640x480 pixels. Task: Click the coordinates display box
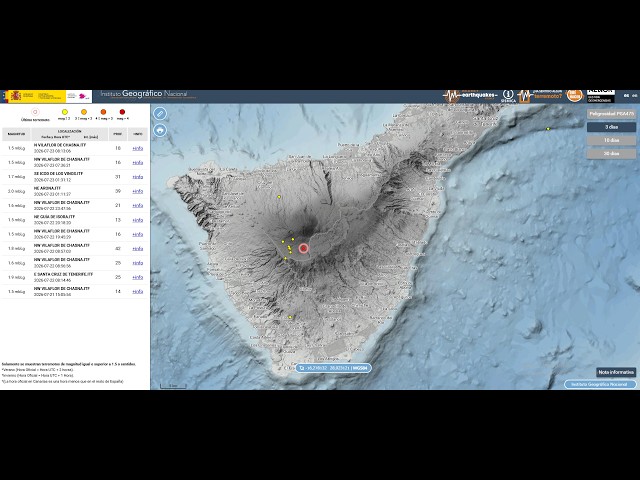tap(333, 368)
